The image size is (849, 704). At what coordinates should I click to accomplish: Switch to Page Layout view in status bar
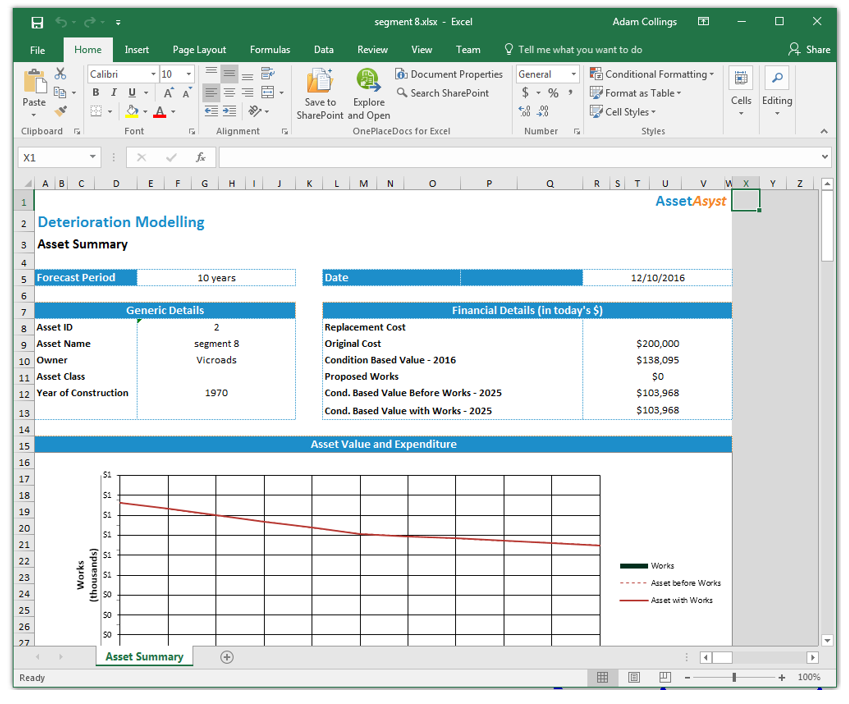tap(633, 677)
